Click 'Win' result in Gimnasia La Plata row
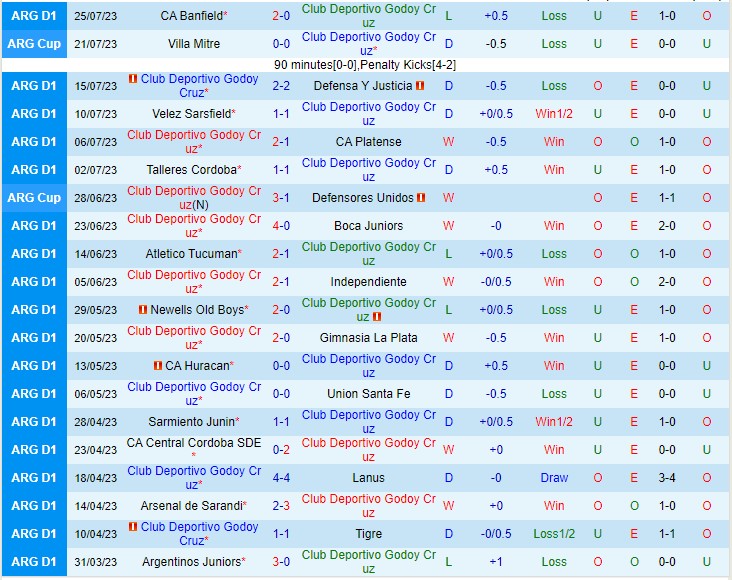 554,338
